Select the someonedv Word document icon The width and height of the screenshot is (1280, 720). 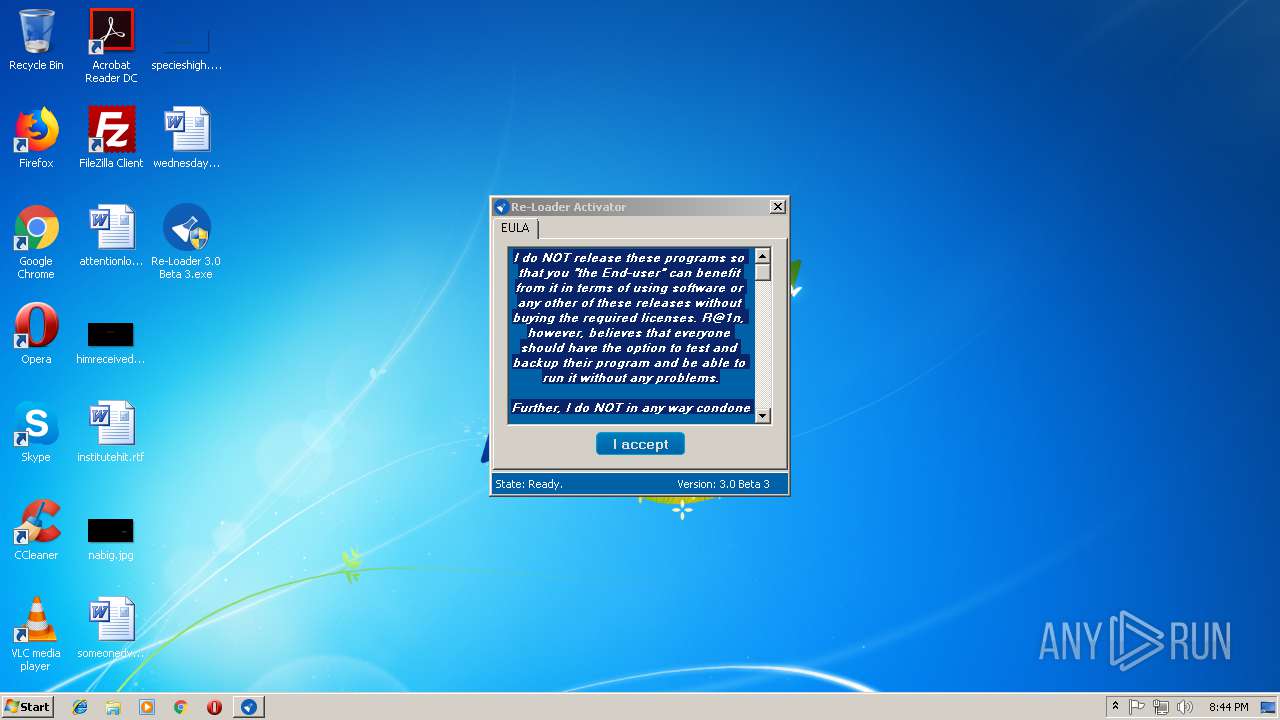pos(111,628)
